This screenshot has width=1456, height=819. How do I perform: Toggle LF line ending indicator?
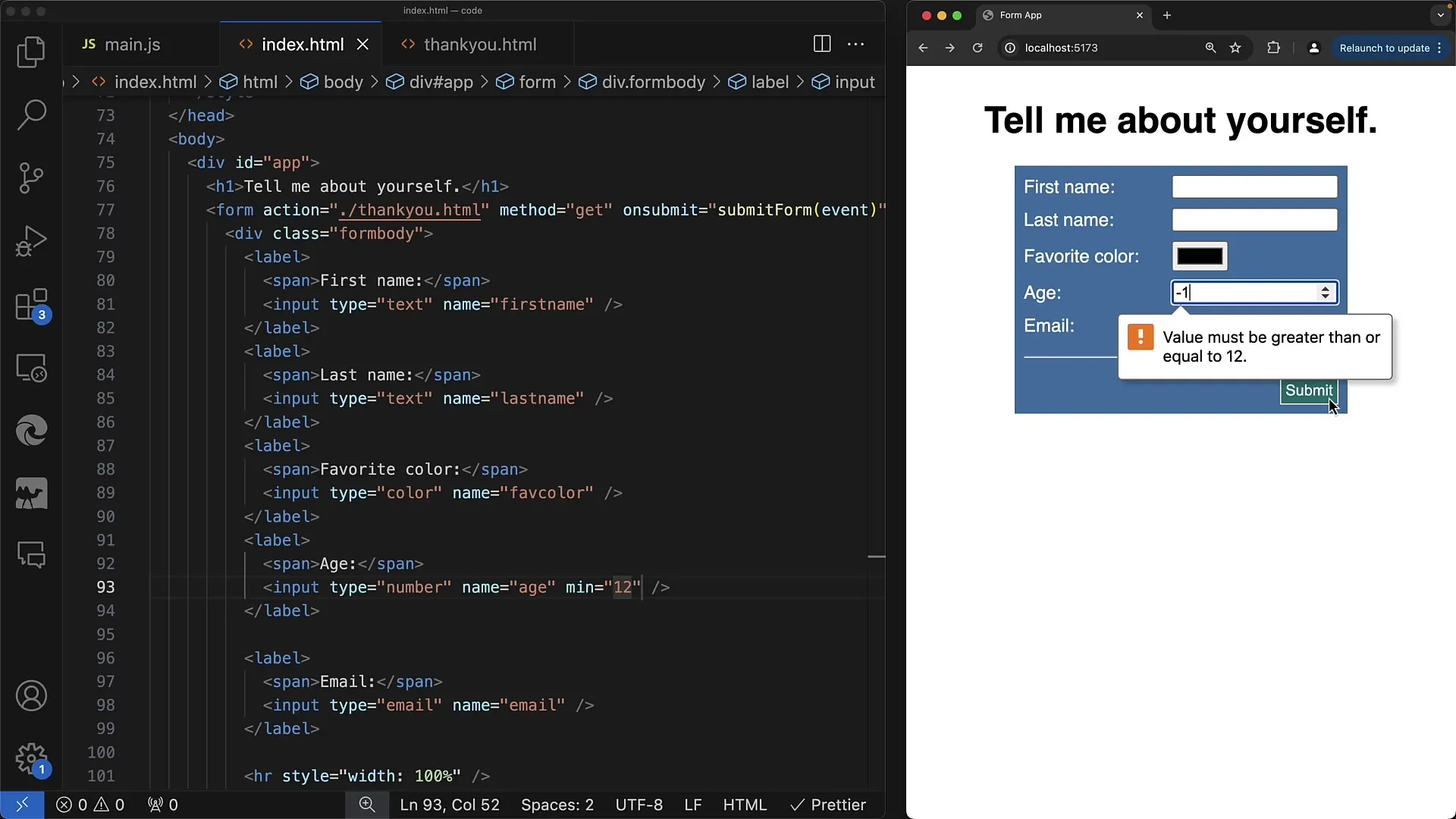pos(693,805)
